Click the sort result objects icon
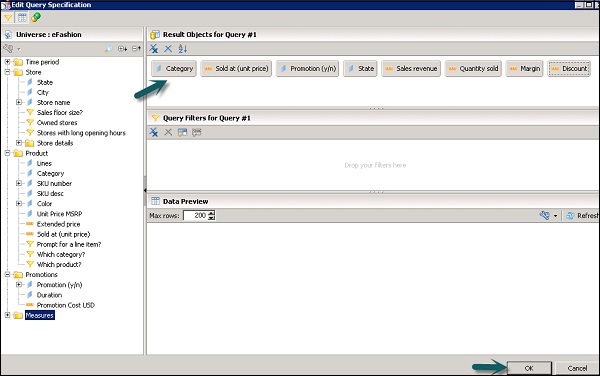The height and width of the screenshot is (376, 600). click(183, 49)
